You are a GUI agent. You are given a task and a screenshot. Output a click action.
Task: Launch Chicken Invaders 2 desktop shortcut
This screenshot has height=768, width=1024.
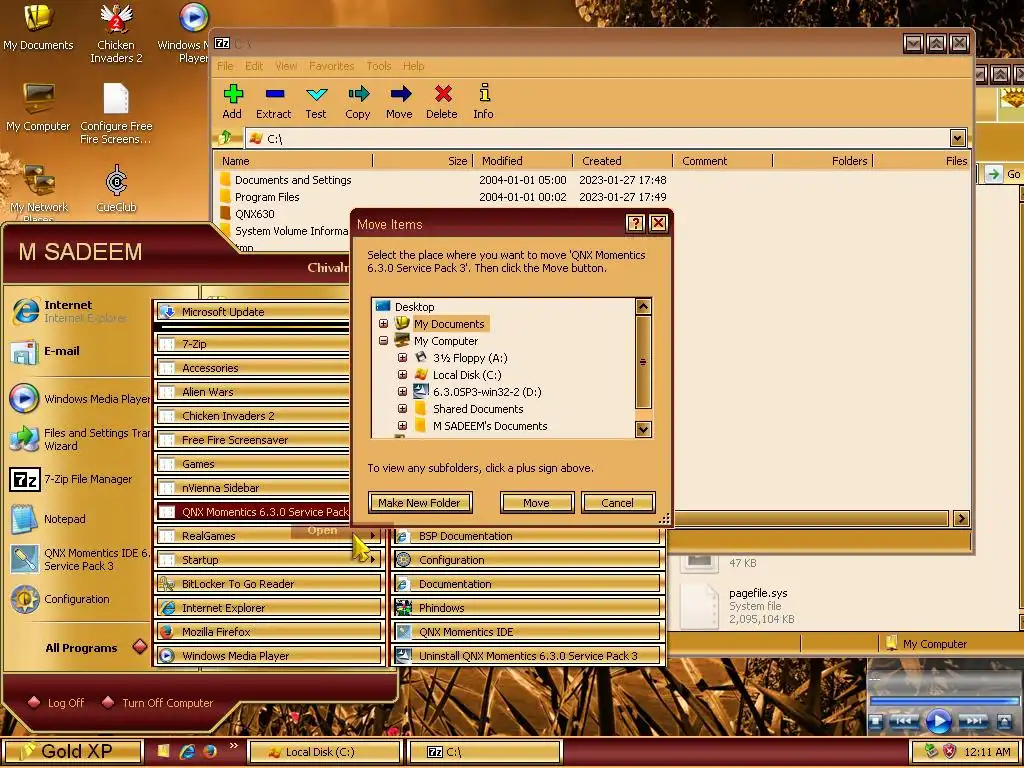[116, 33]
